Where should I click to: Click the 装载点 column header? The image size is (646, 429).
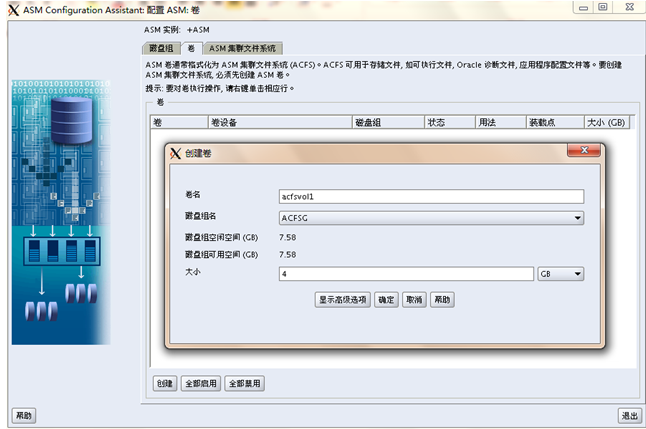tap(555, 122)
